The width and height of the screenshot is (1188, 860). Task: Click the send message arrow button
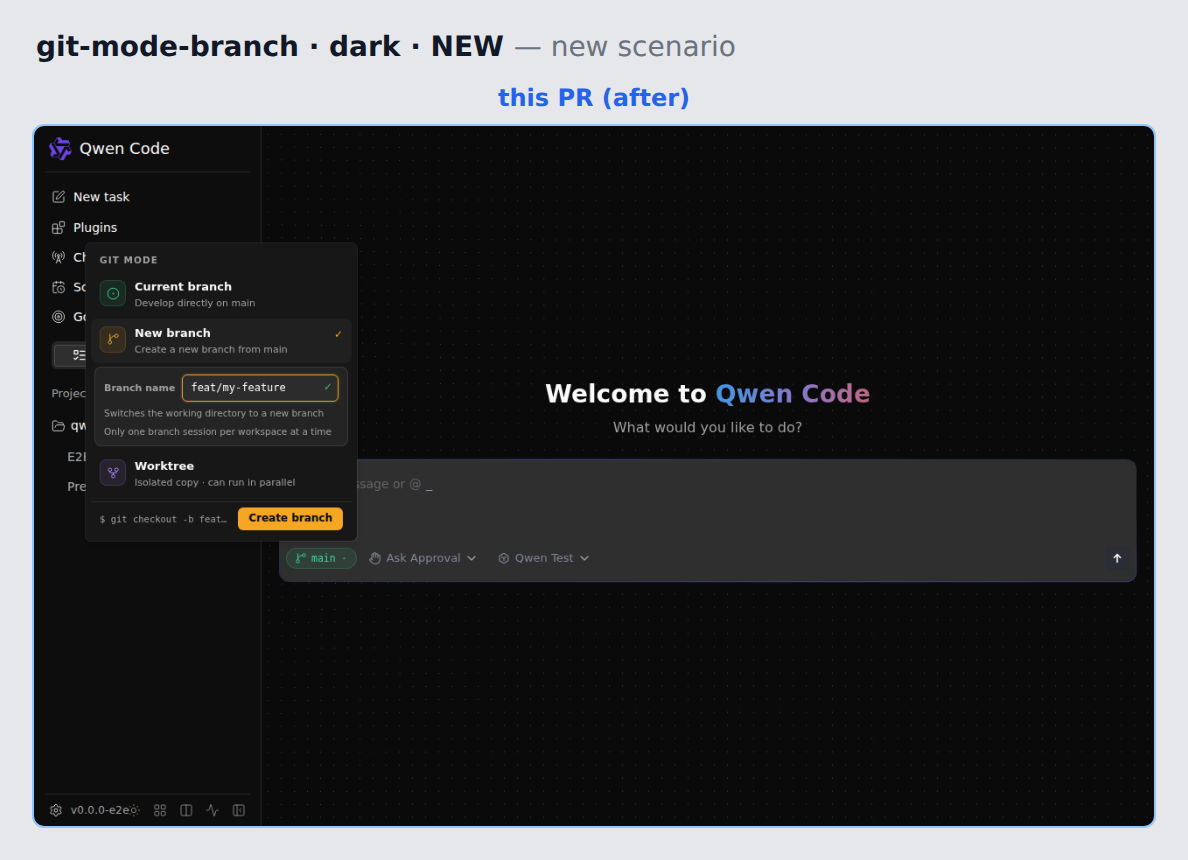1117,558
